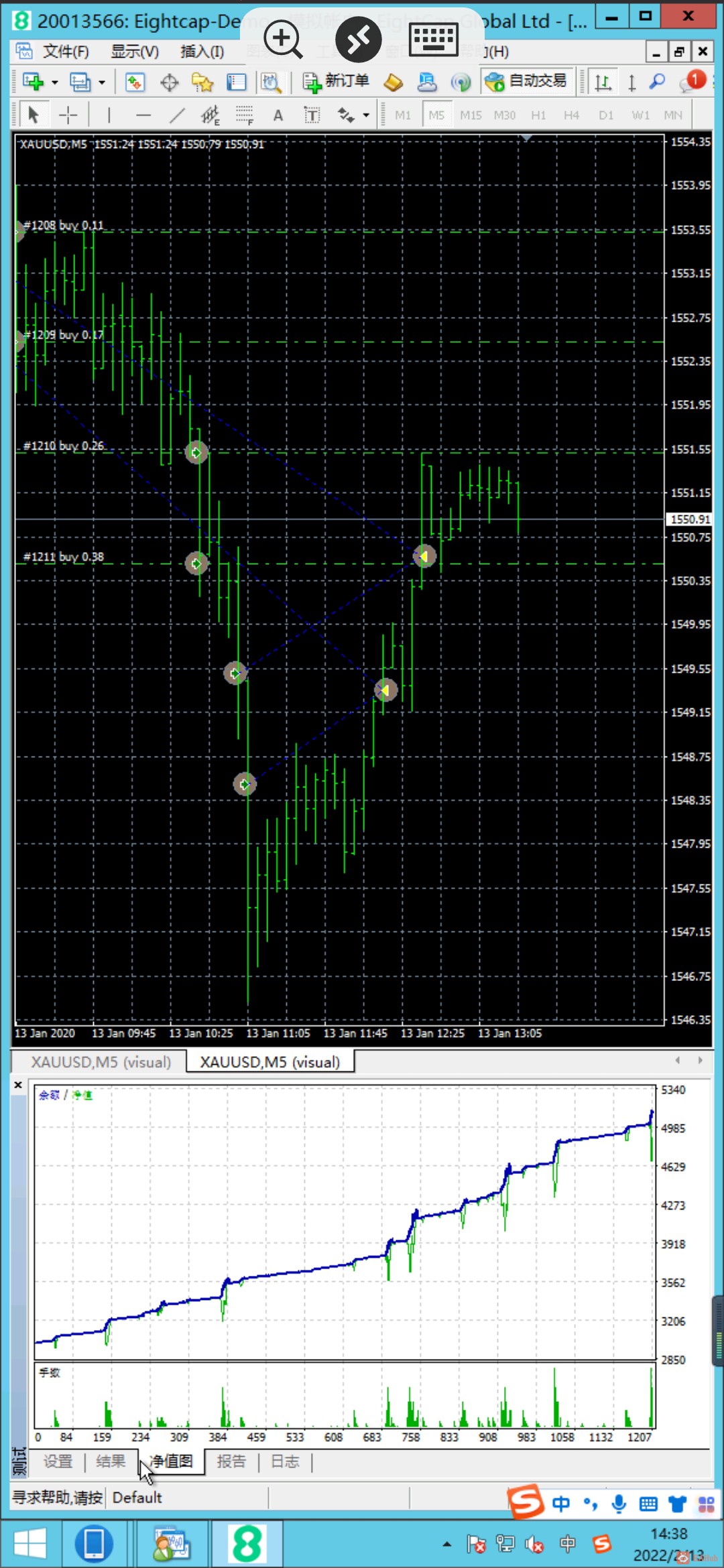The image size is (724, 1568).
Task: Open the 文件(F) menu
Action: (66, 52)
